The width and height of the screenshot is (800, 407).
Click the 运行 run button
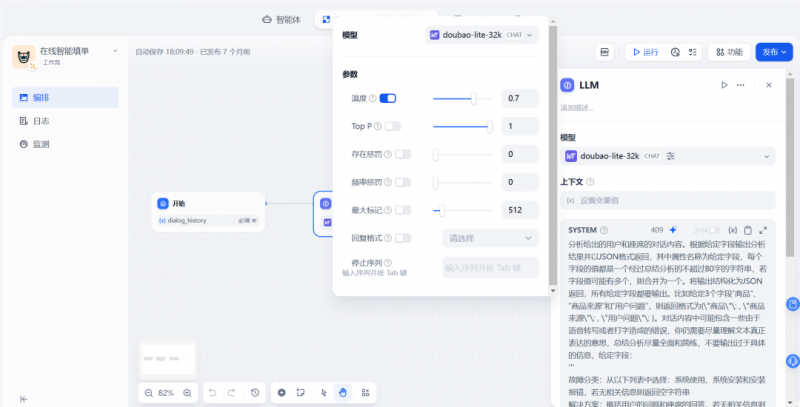pos(645,52)
